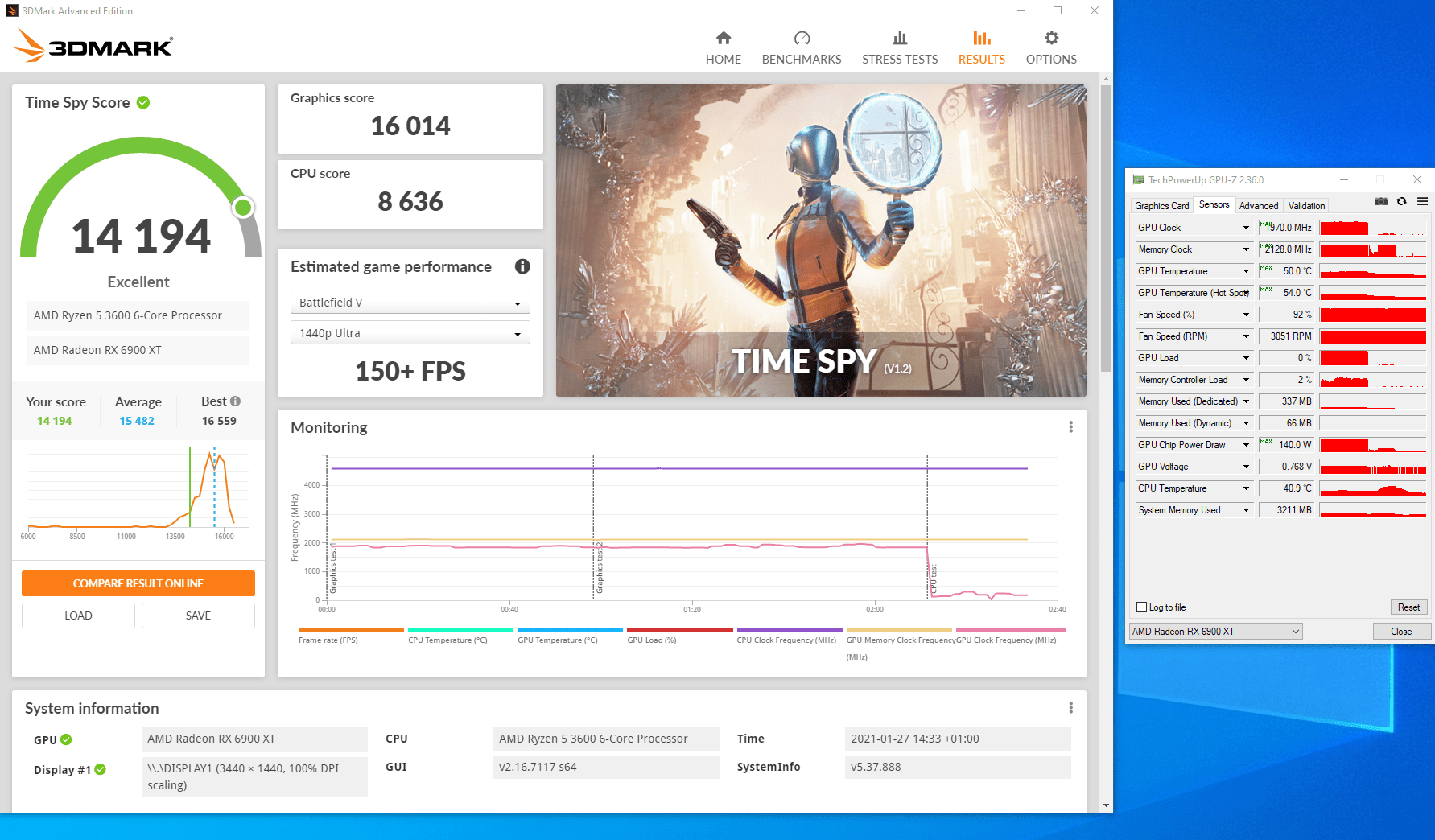Click the Save button
The image size is (1435, 840).
tap(198, 616)
